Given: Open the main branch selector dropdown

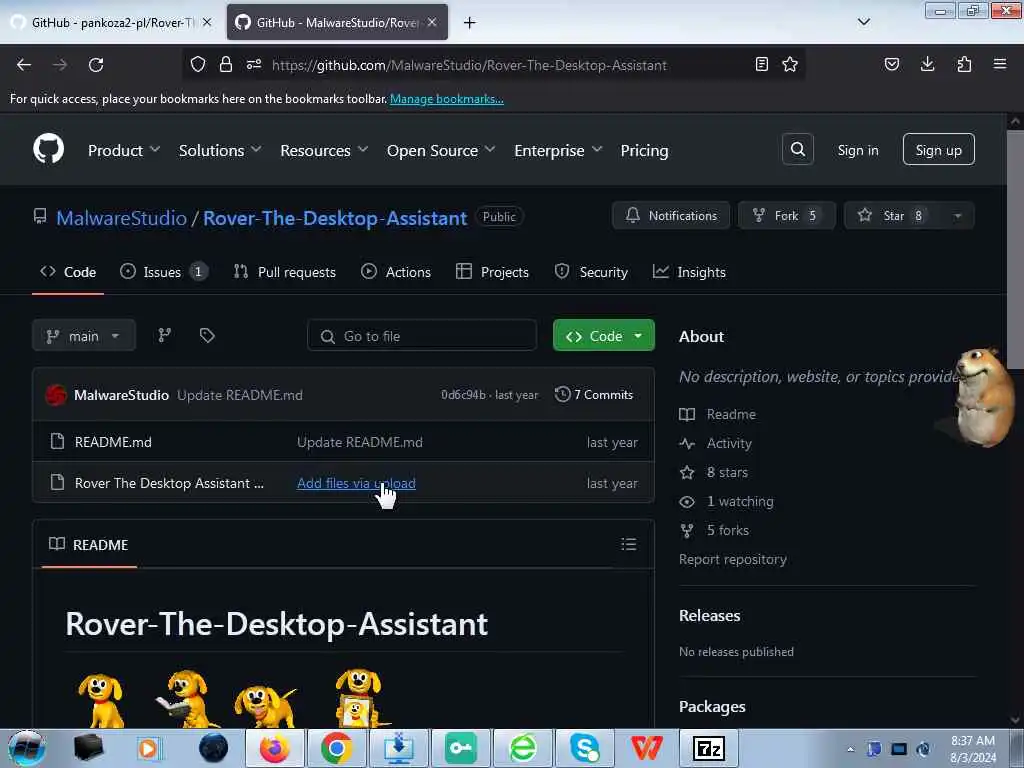Looking at the screenshot, I should (84, 336).
